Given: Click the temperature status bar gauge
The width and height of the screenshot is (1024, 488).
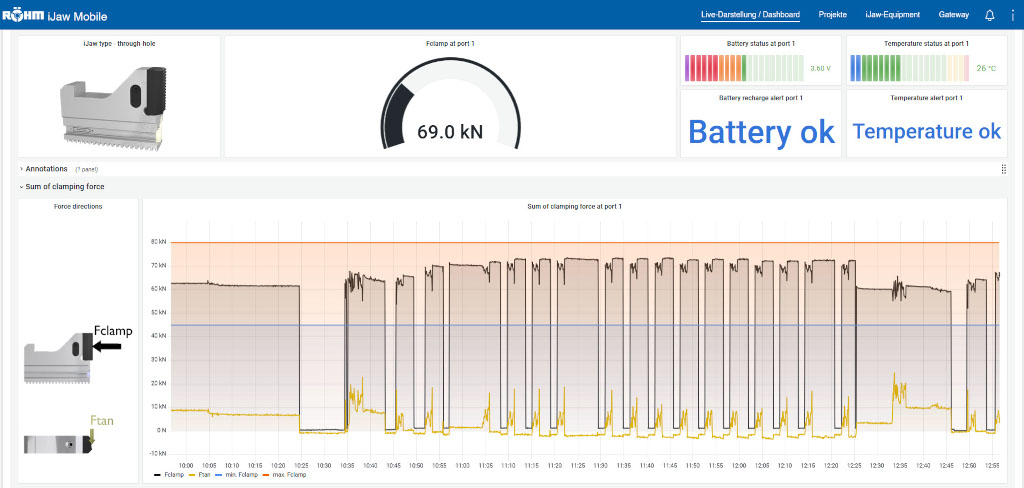Looking at the screenshot, I should click(910, 68).
